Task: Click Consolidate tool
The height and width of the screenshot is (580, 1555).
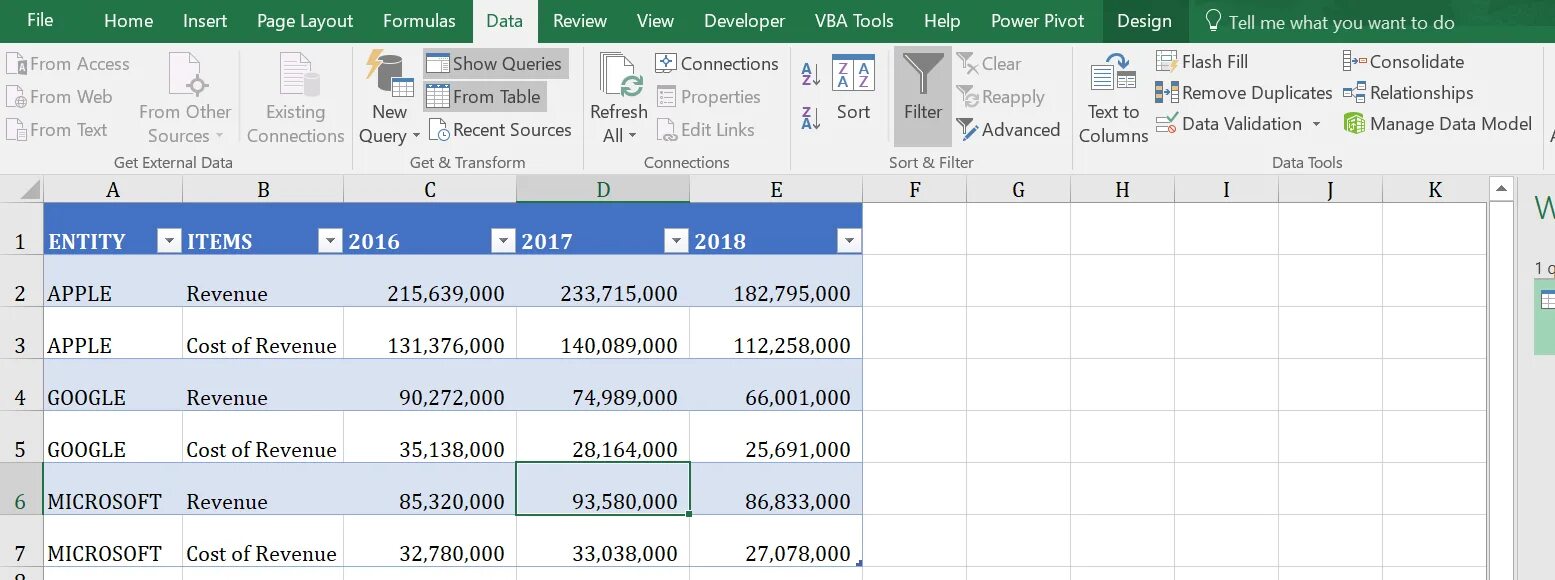Action: pos(1403,61)
